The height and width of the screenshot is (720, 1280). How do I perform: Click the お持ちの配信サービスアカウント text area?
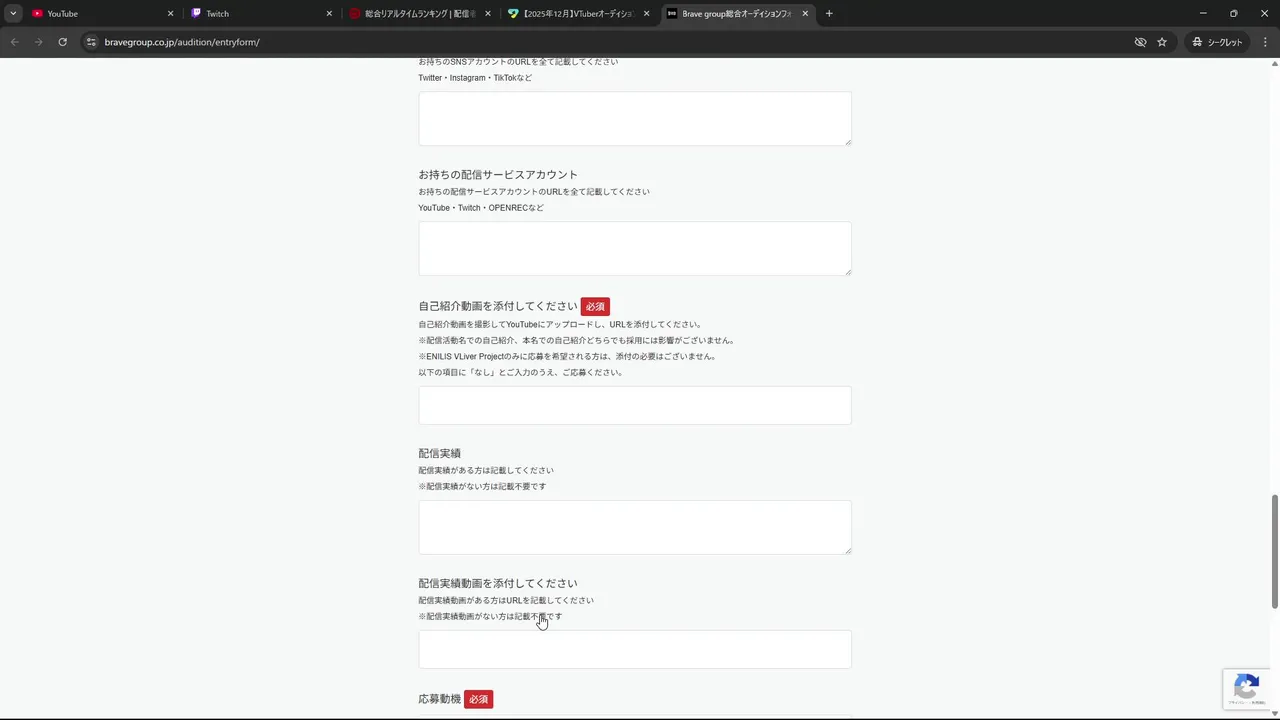tap(635, 249)
